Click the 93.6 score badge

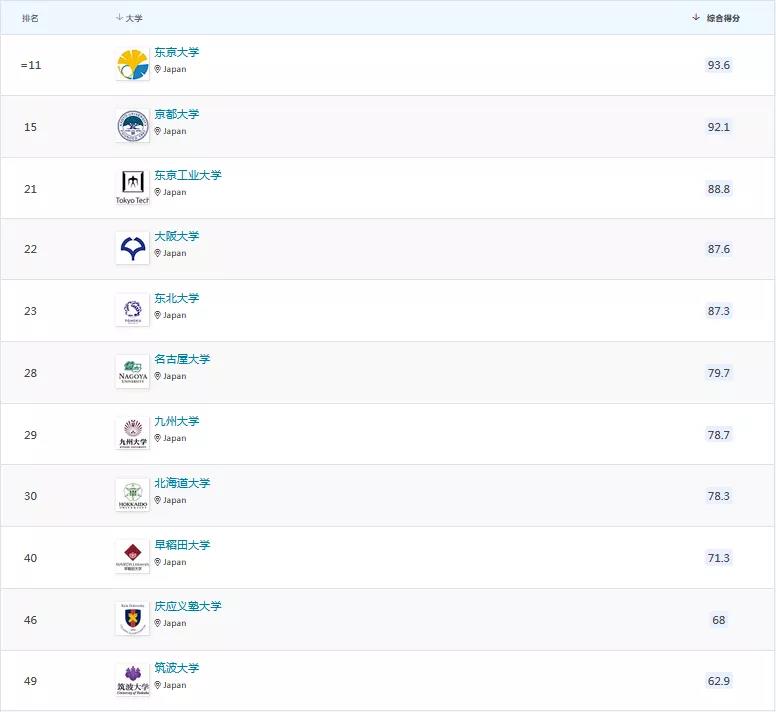click(x=718, y=65)
